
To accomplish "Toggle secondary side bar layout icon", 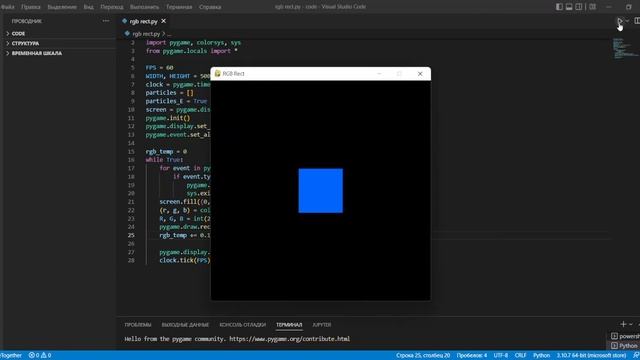I will tap(579, 7).
